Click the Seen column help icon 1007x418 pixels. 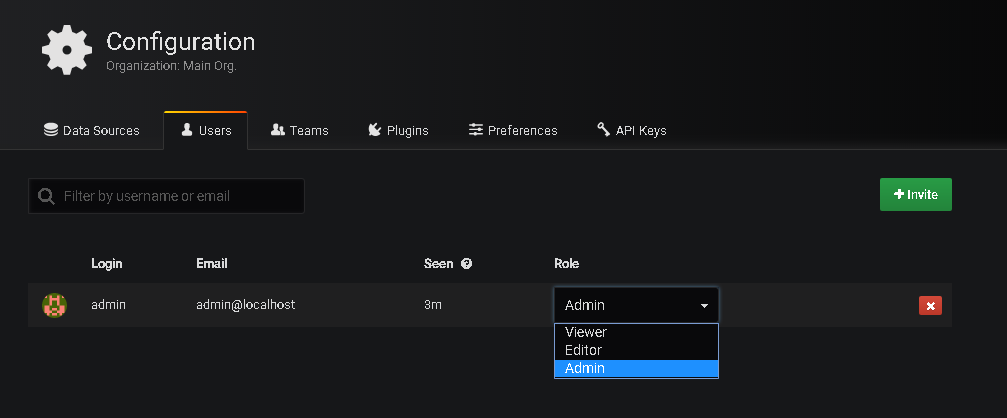click(466, 264)
